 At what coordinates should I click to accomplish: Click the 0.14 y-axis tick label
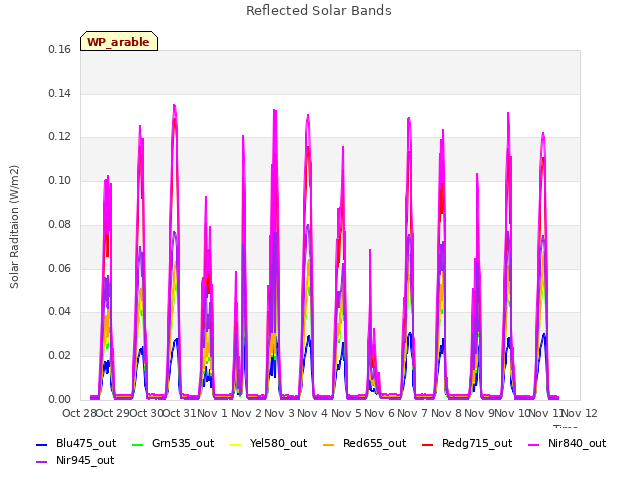click(x=59, y=93)
